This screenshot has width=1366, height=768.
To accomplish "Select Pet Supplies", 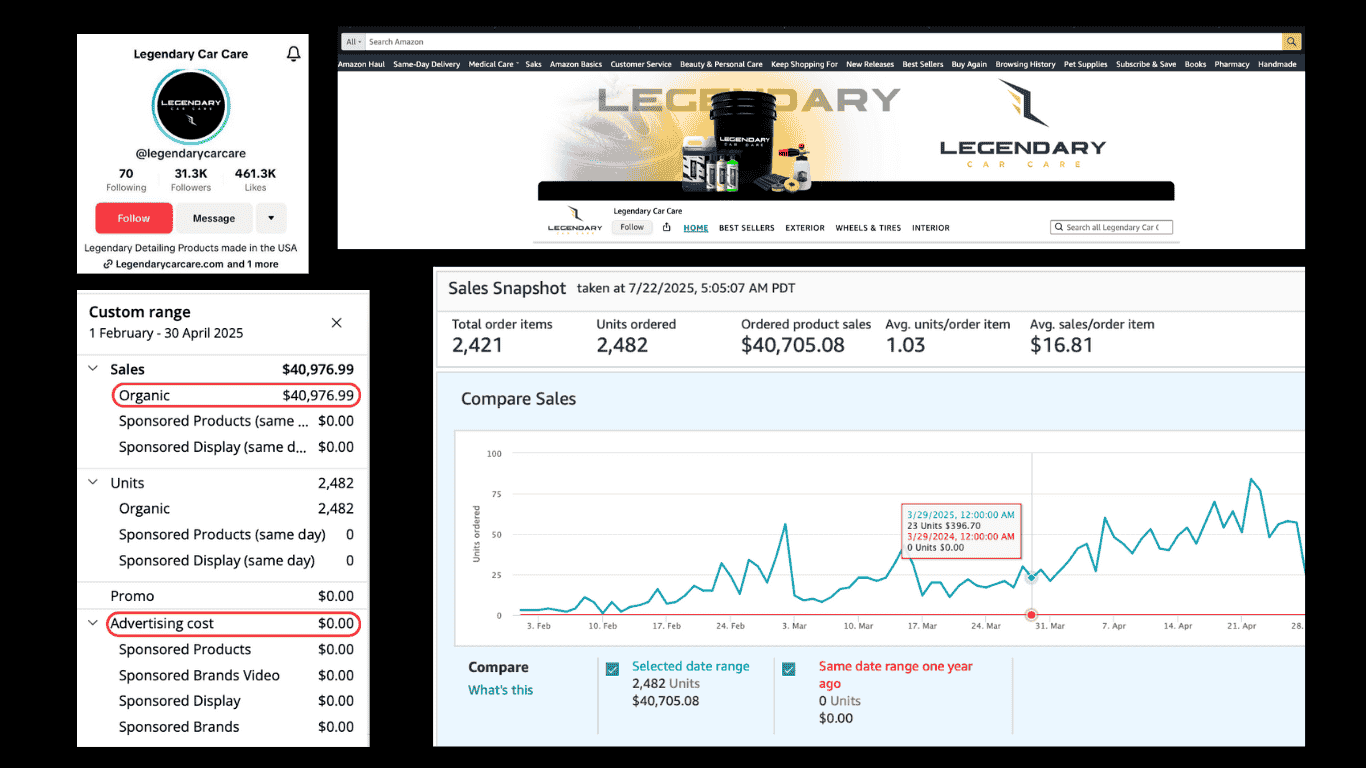I will point(1086,64).
